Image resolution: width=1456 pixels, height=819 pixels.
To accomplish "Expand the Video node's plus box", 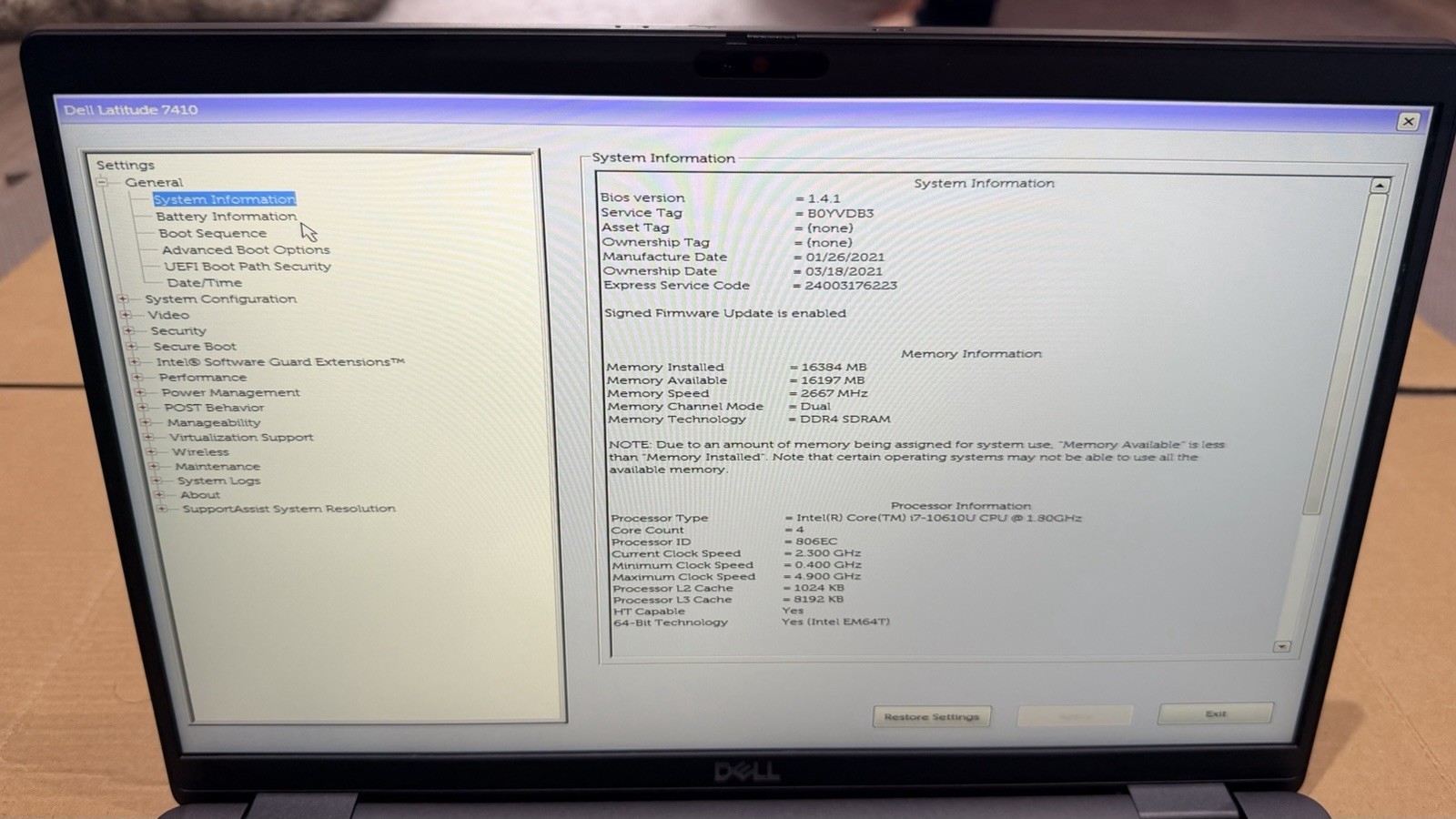I will tap(126, 315).
